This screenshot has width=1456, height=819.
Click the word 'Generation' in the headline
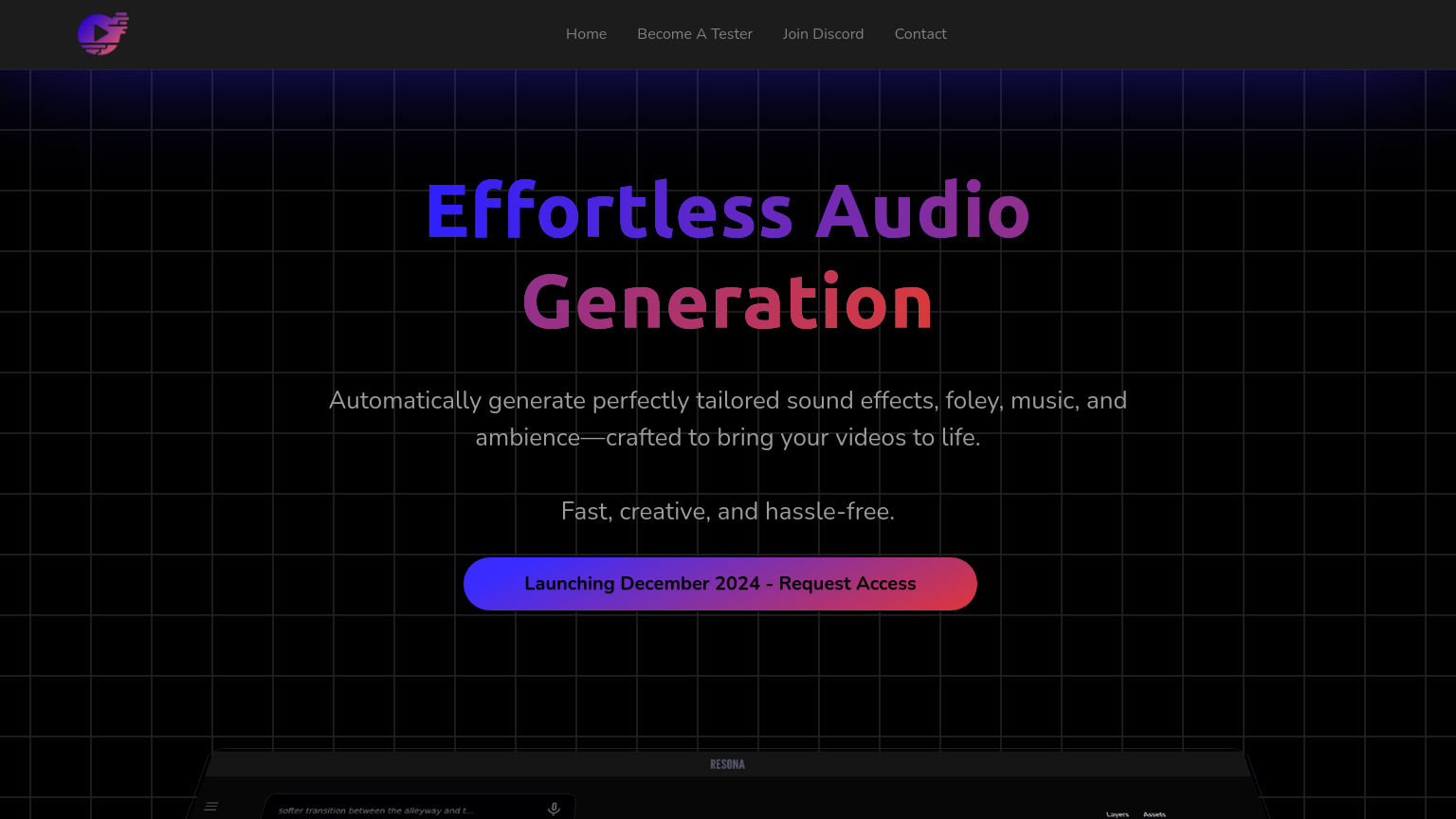point(727,302)
